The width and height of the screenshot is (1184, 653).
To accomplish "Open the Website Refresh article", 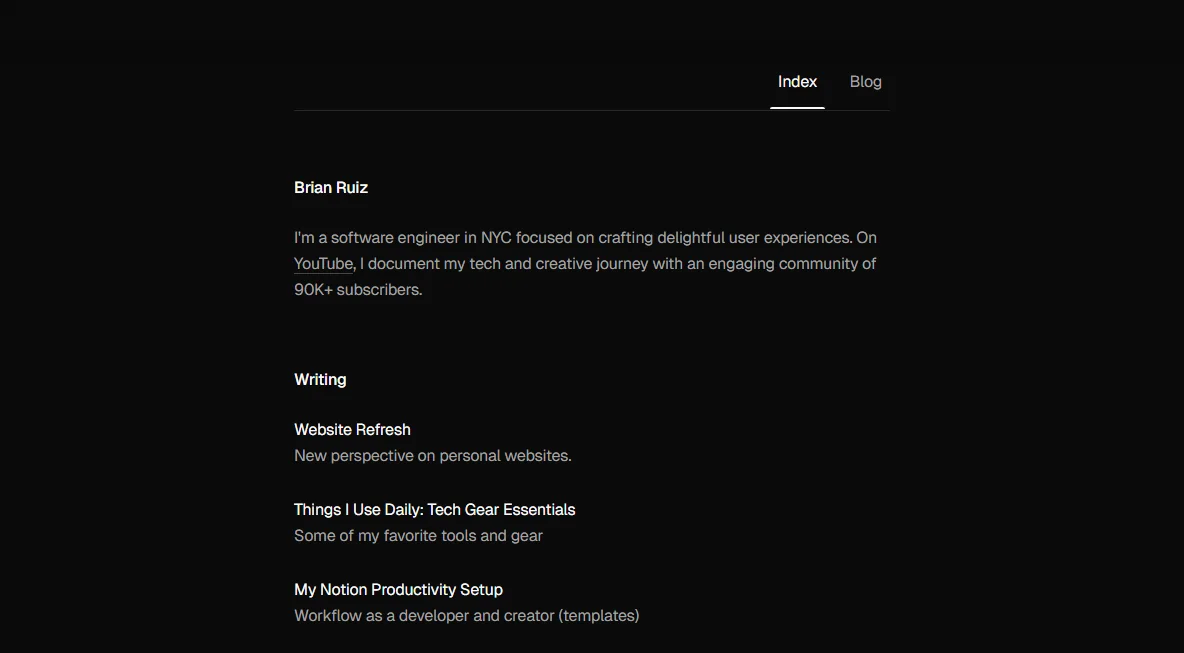I will tap(352, 430).
